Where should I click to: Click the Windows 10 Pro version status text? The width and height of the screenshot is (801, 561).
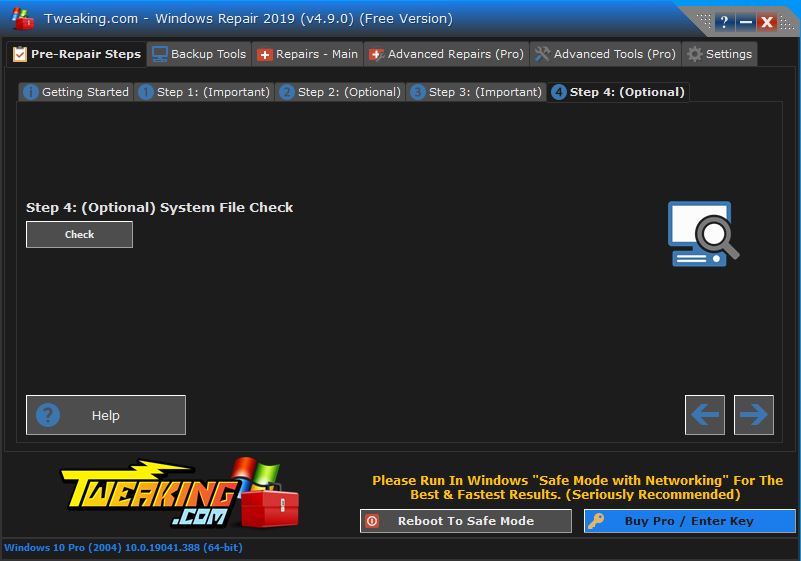point(123,547)
